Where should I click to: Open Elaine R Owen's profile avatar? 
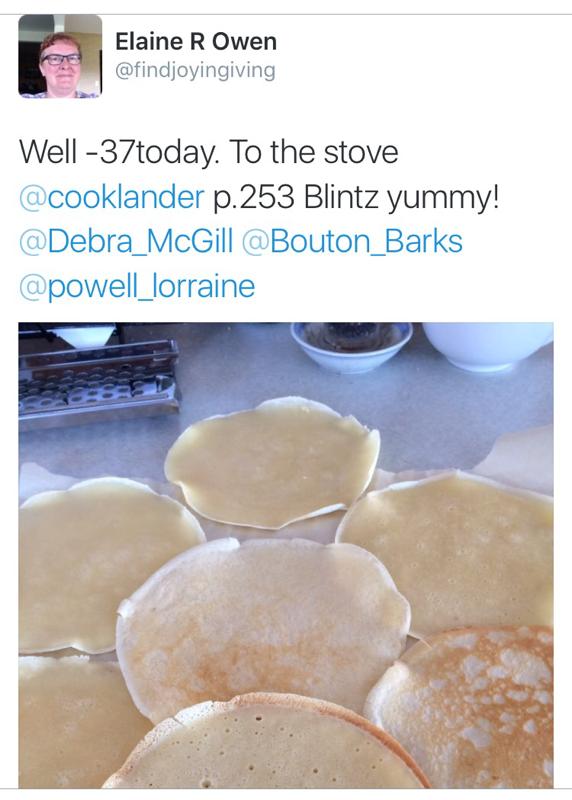pos(60,56)
